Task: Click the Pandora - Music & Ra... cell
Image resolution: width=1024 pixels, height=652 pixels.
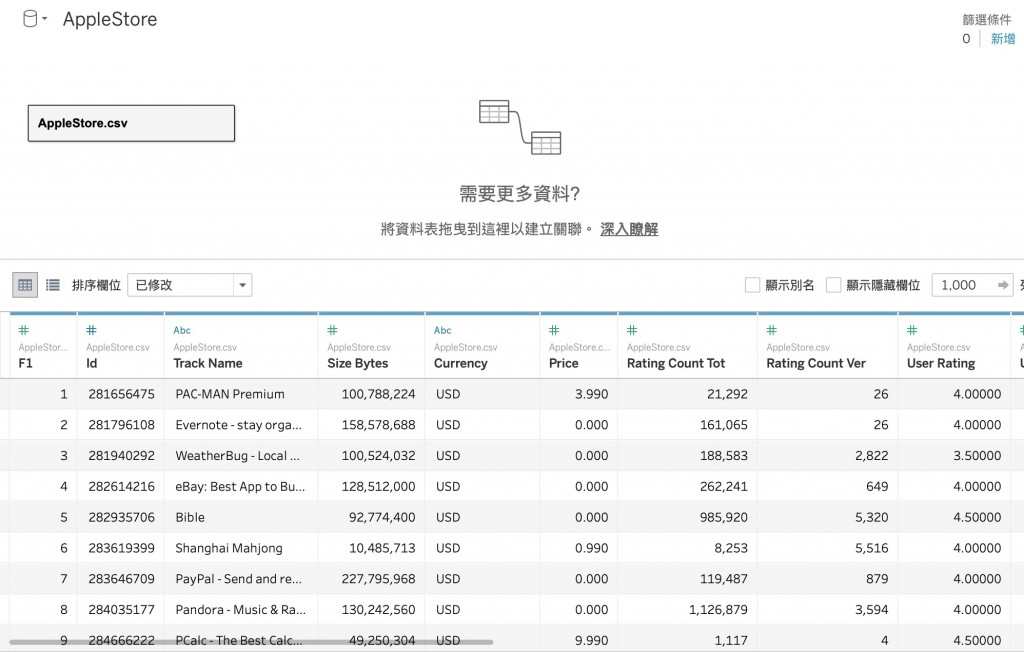Action: (240, 609)
